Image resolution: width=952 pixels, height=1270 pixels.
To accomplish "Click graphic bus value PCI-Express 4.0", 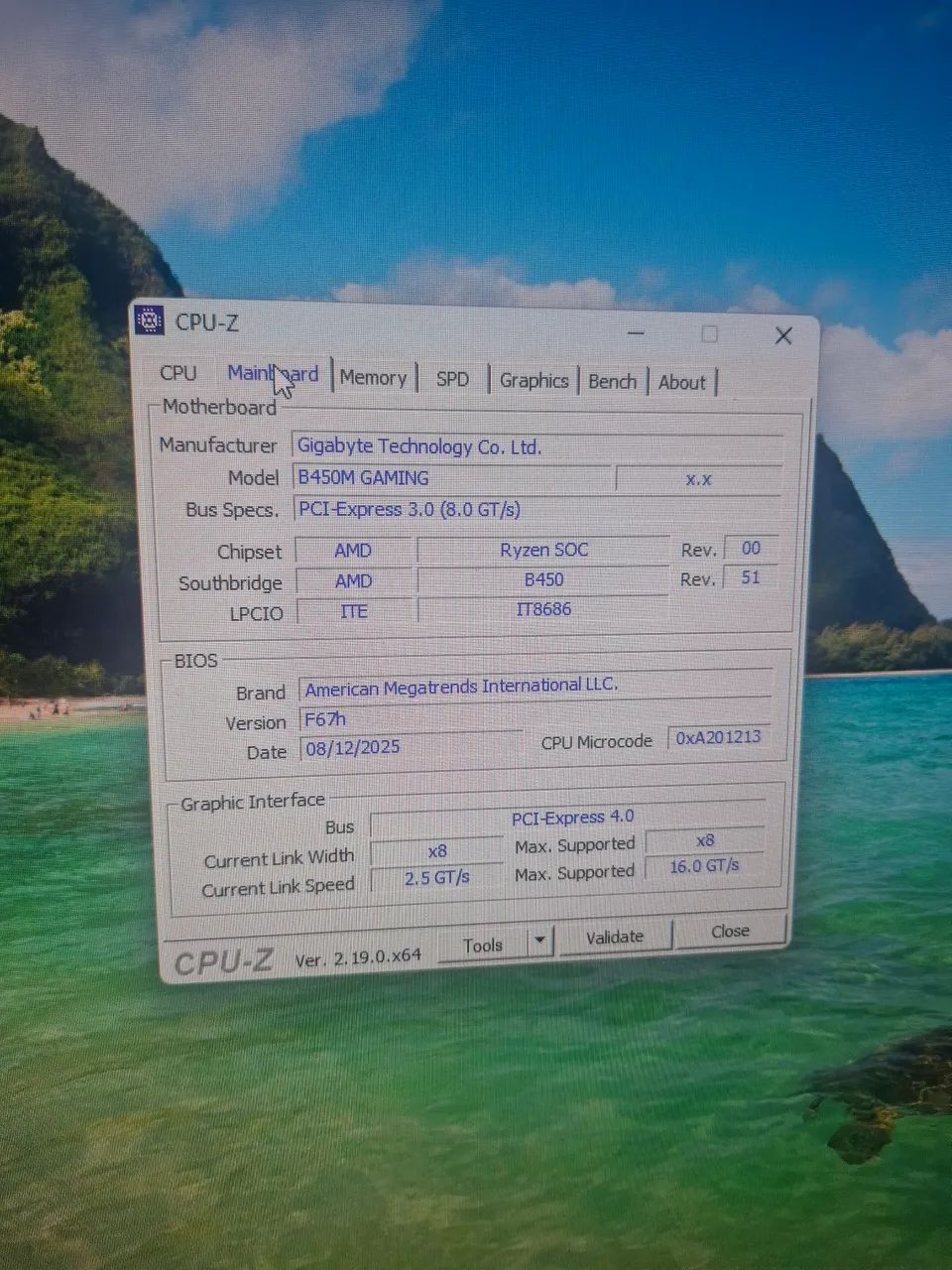I will click(x=568, y=819).
